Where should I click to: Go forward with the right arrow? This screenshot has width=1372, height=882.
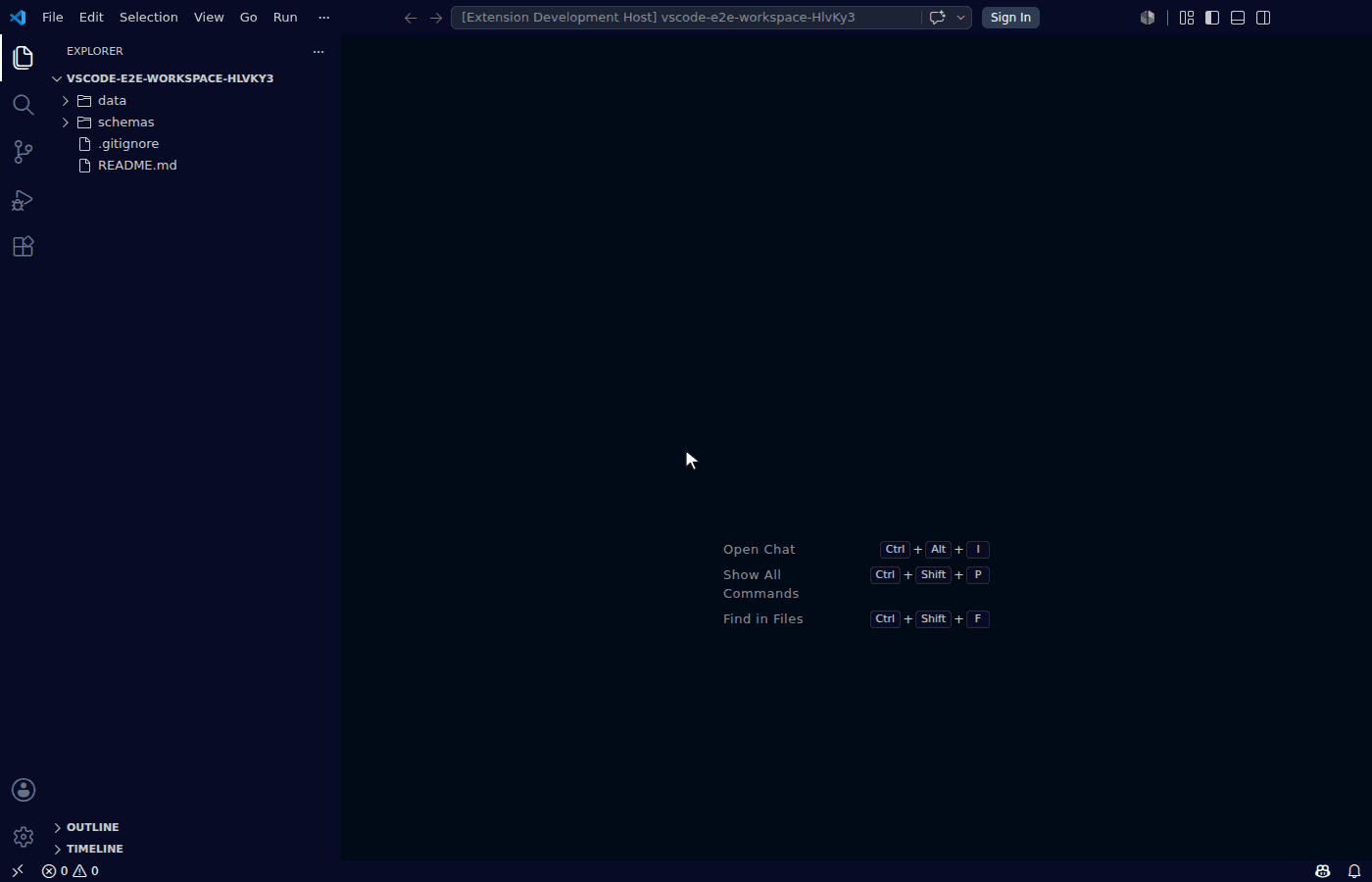pos(436,18)
